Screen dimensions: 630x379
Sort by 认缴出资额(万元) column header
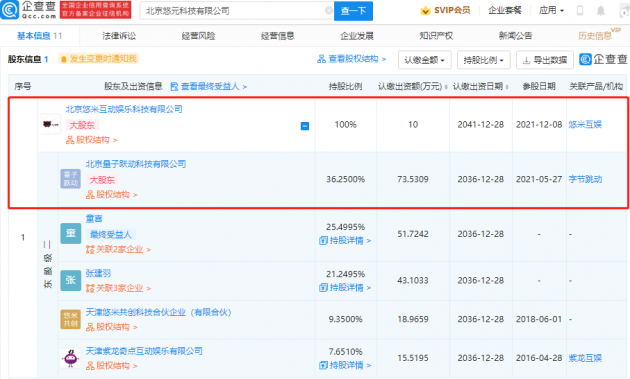pos(413,86)
